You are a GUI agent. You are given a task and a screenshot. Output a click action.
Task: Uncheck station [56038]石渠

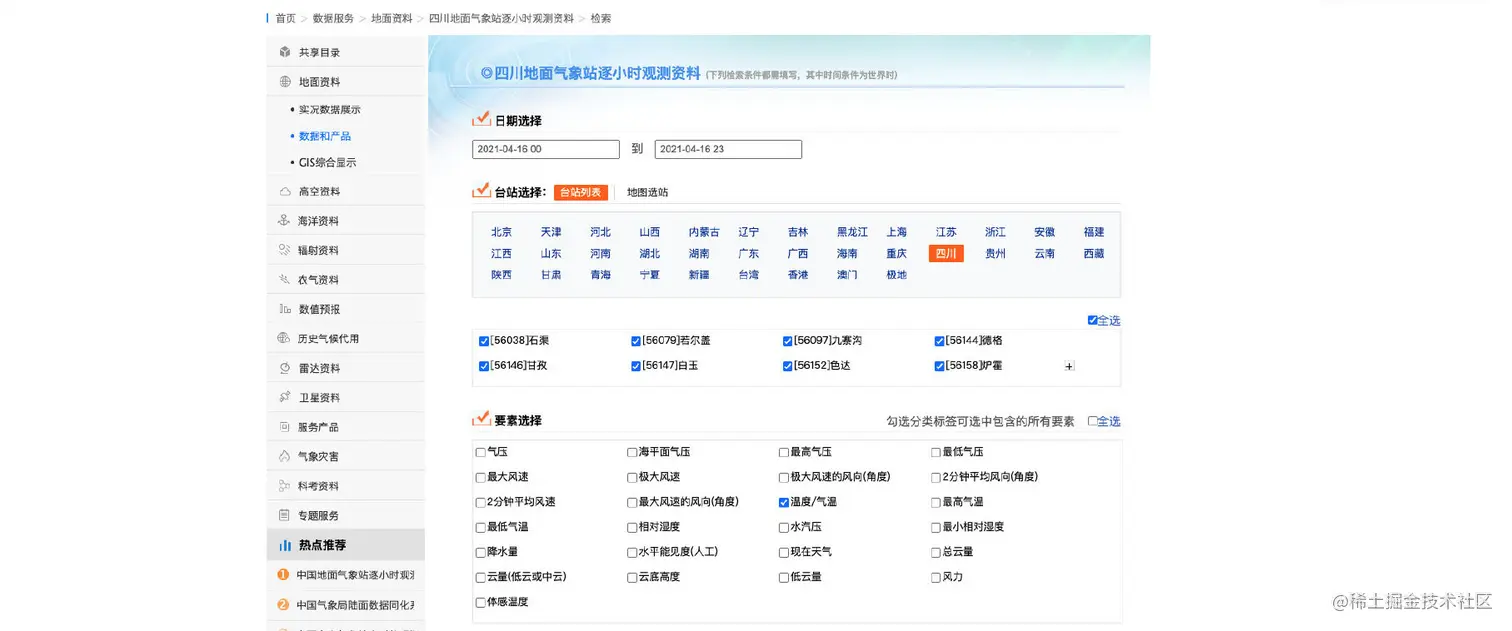[484, 341]
